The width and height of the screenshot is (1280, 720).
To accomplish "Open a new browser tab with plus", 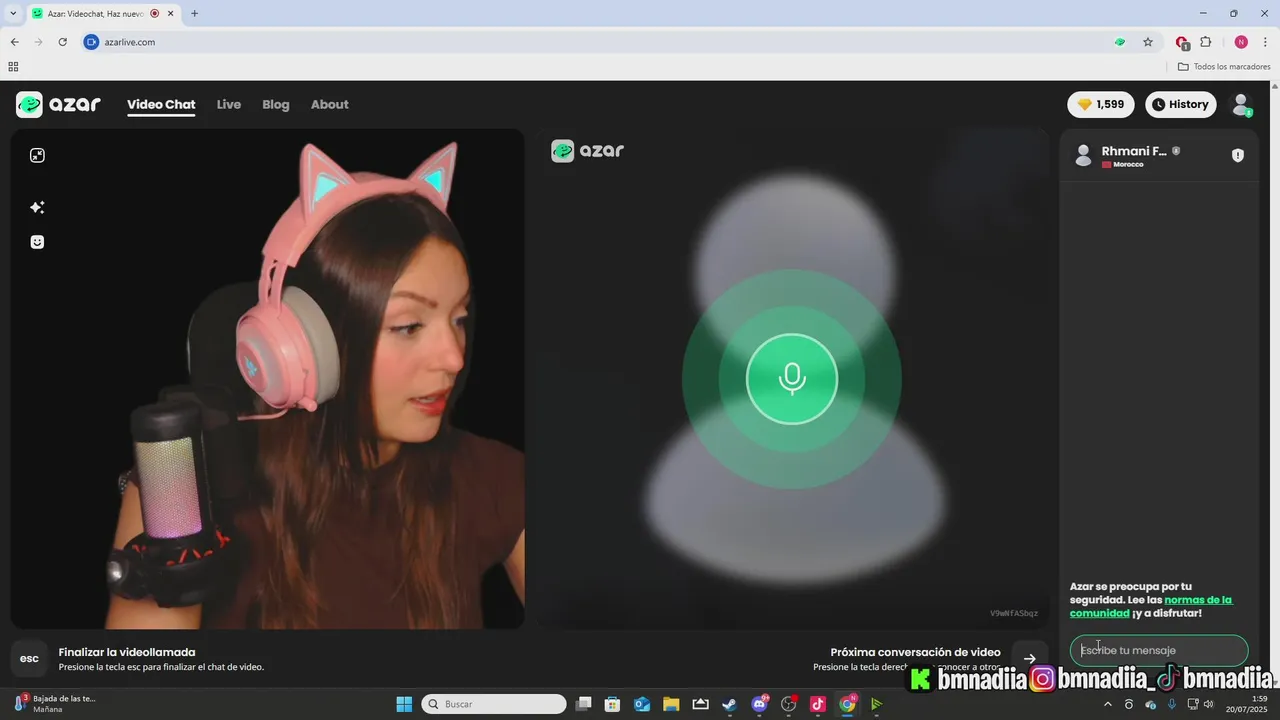I will click(x=194, y=13).
